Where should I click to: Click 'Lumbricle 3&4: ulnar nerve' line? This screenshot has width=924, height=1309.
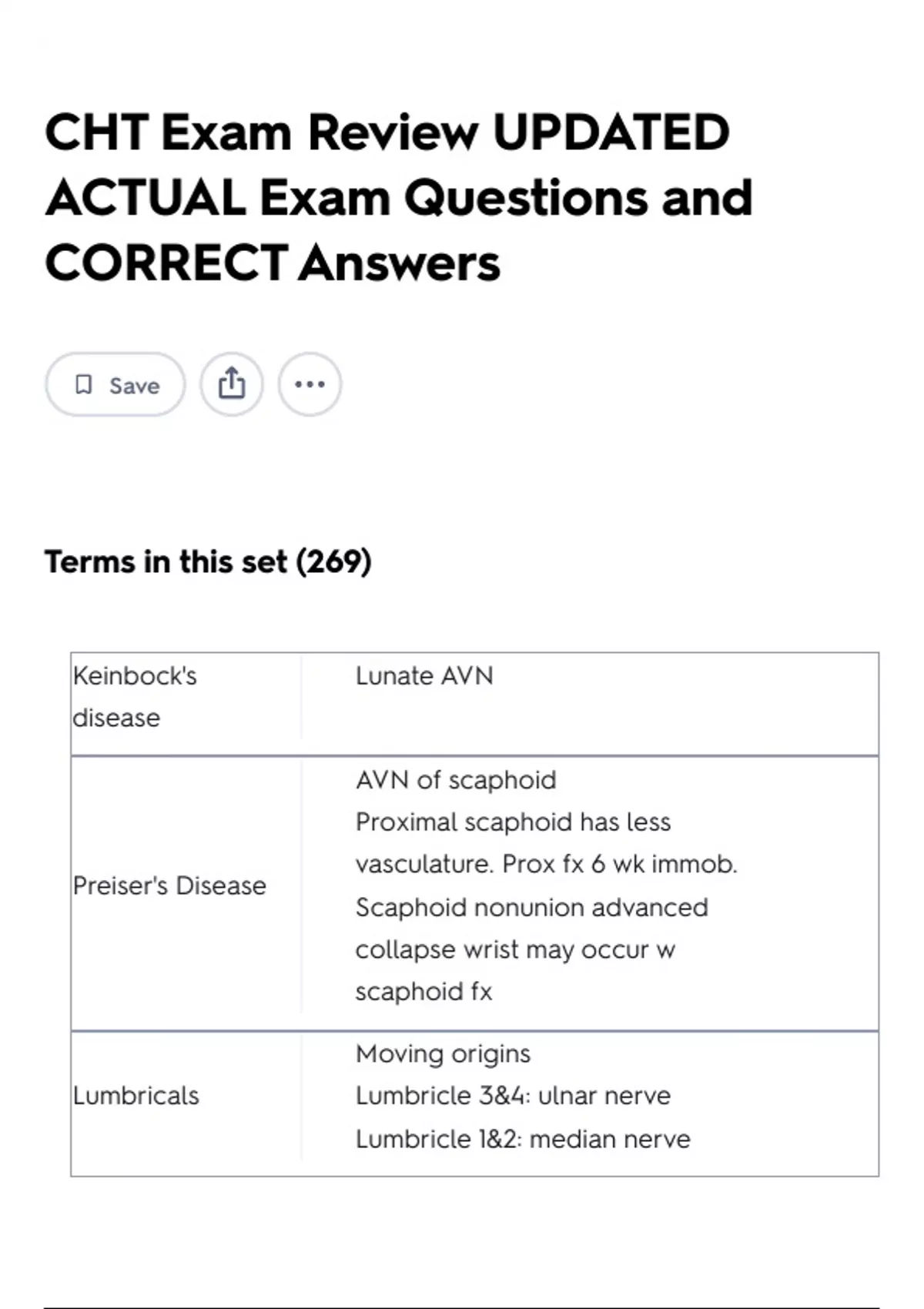[513, 1095]
